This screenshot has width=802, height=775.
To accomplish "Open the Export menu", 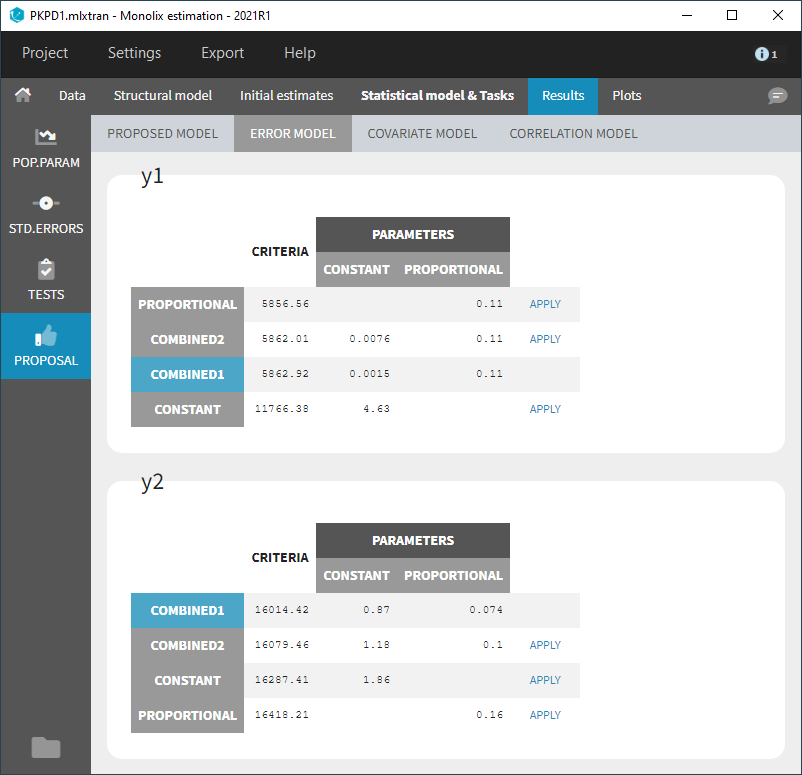I will click(222, 53).
